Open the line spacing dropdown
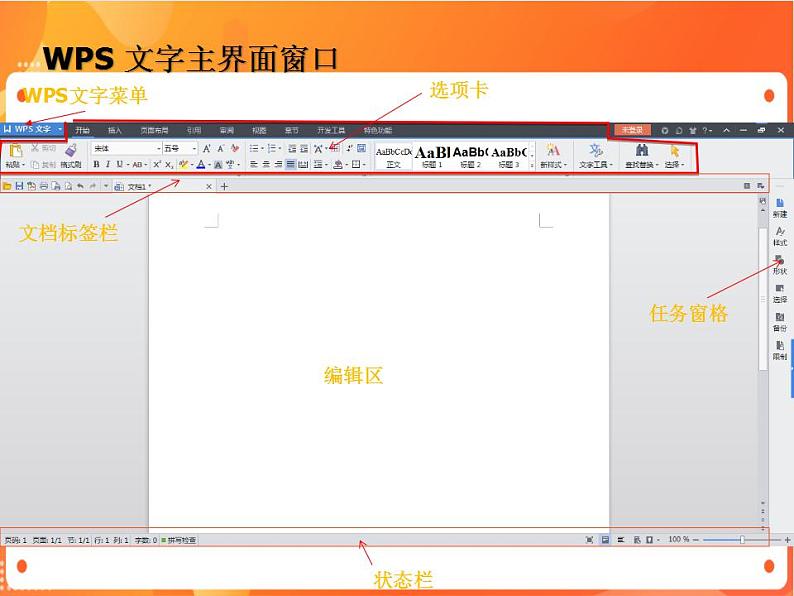Viewport: 794px width, 596px height. coord(320,164)
